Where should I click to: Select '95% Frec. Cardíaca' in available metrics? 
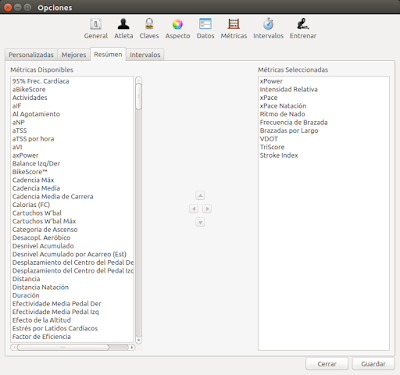[72, 81]
